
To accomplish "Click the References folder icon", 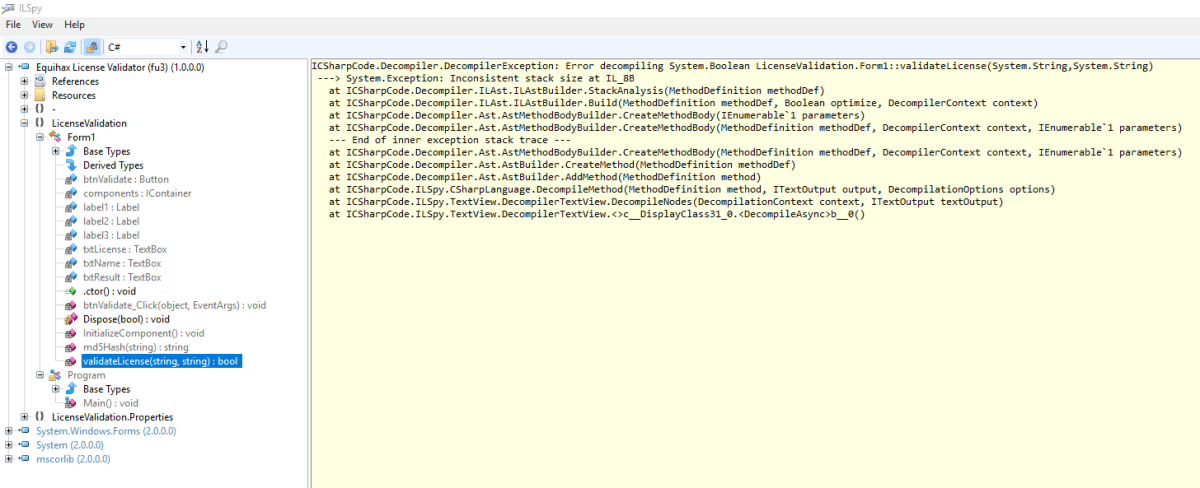I will pos(40,81).
